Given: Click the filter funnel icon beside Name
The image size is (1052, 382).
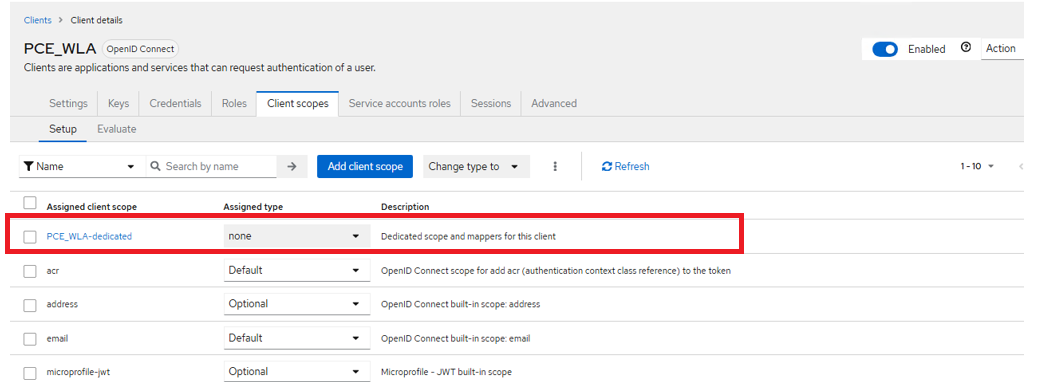Looking at the screenshot, I should pos(28,166).
